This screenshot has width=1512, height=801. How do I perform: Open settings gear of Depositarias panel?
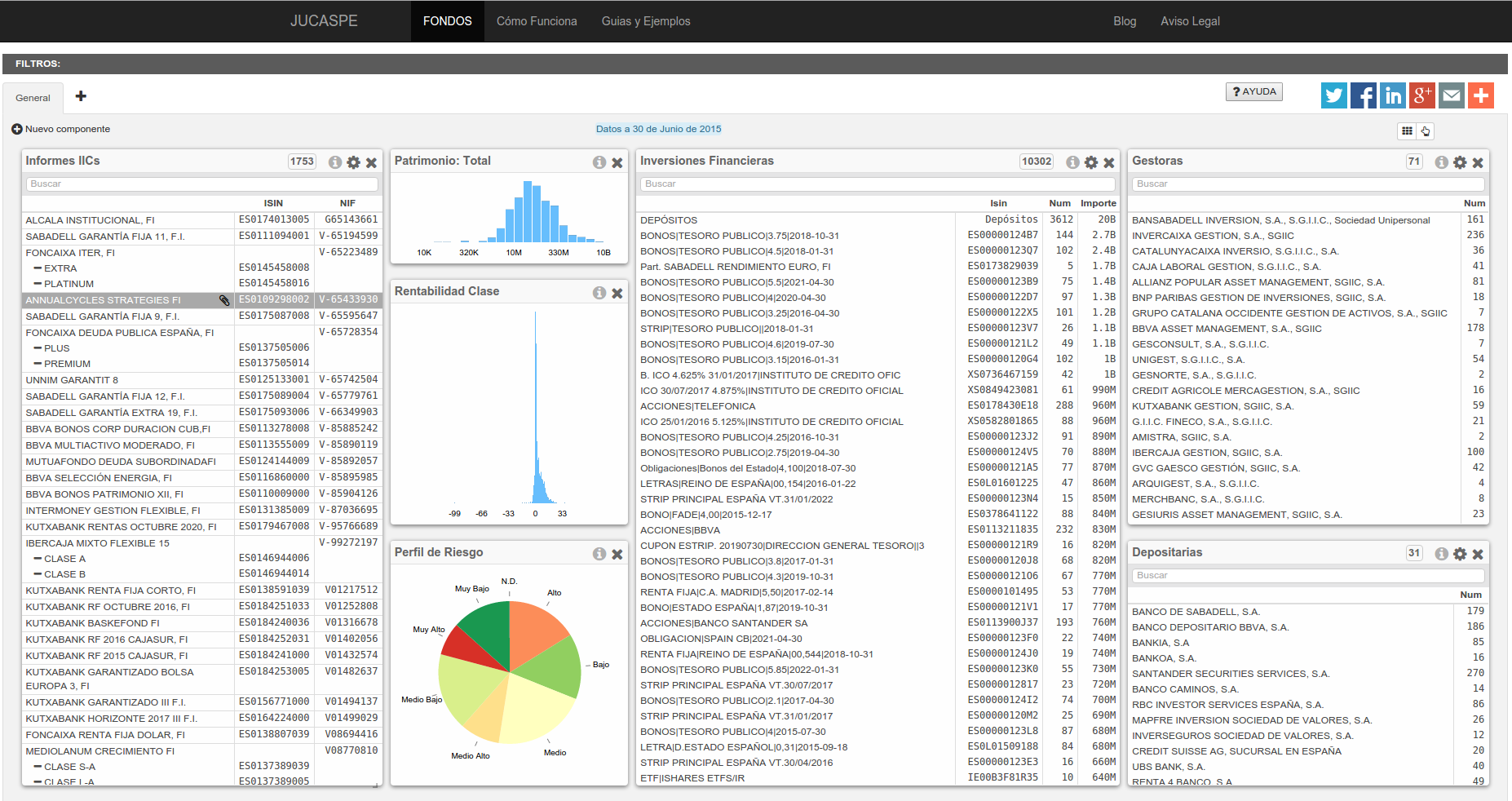click(x=1460, y=554)
